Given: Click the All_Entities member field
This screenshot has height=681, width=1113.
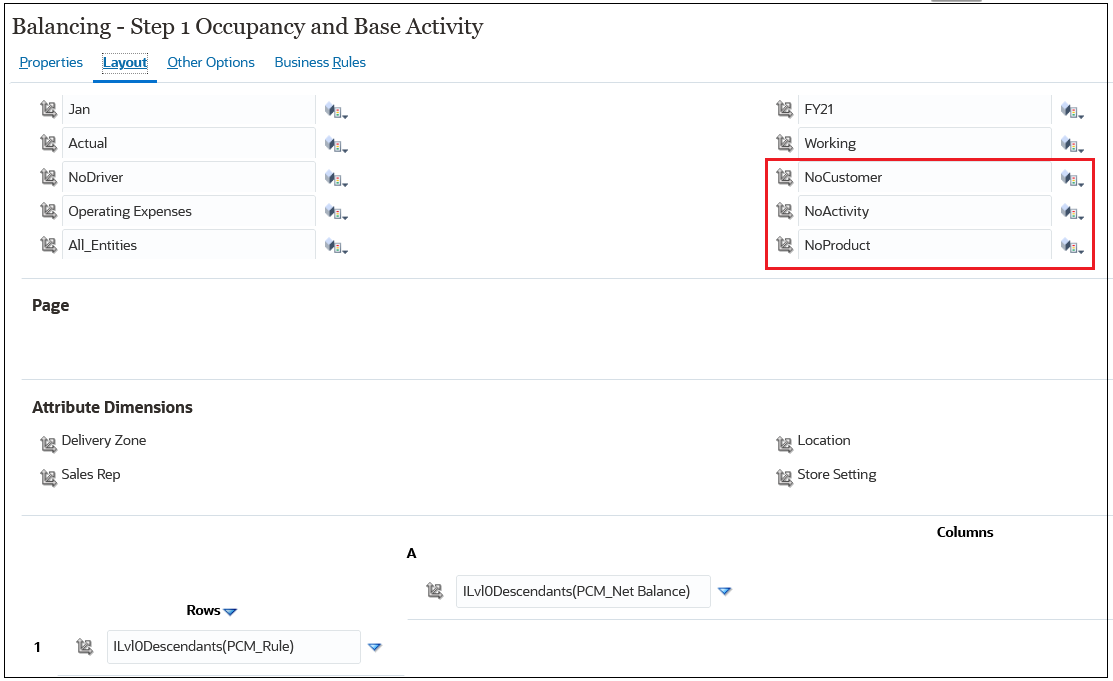Looking at the screenshot, I should [189, 246].
